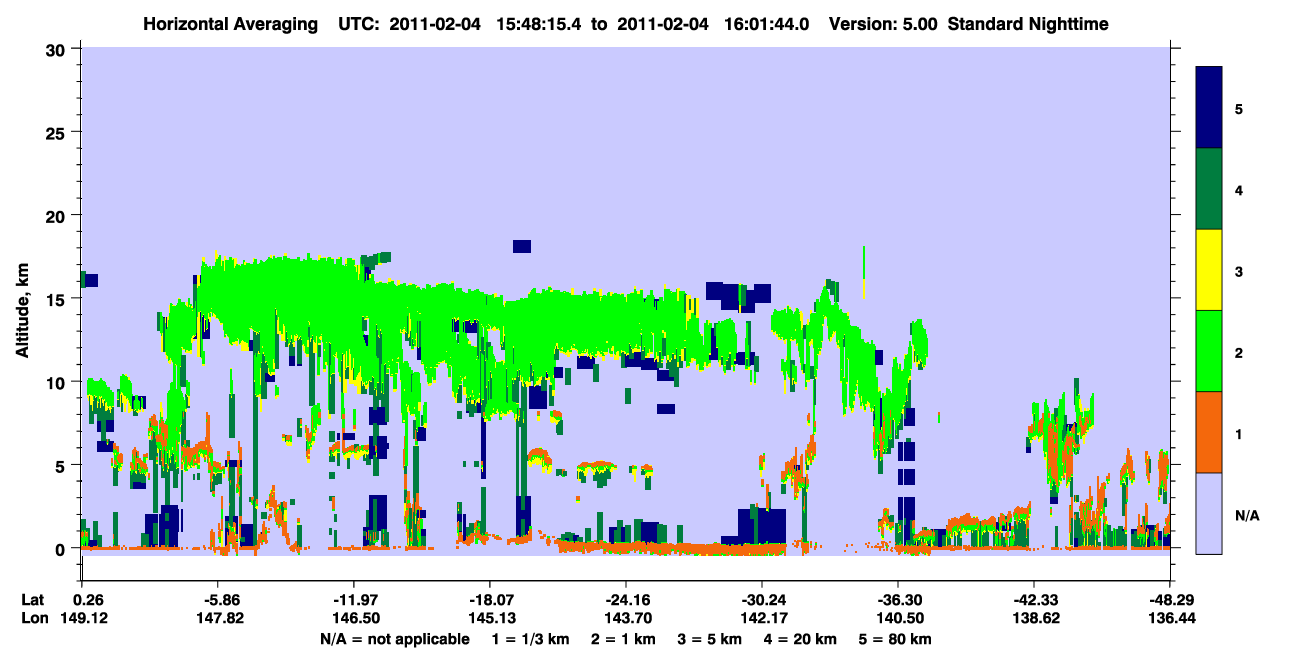Click the '4 = 20 km' footnote
Viewport: 1300px width, 667px height.
(x=802, y=639)
